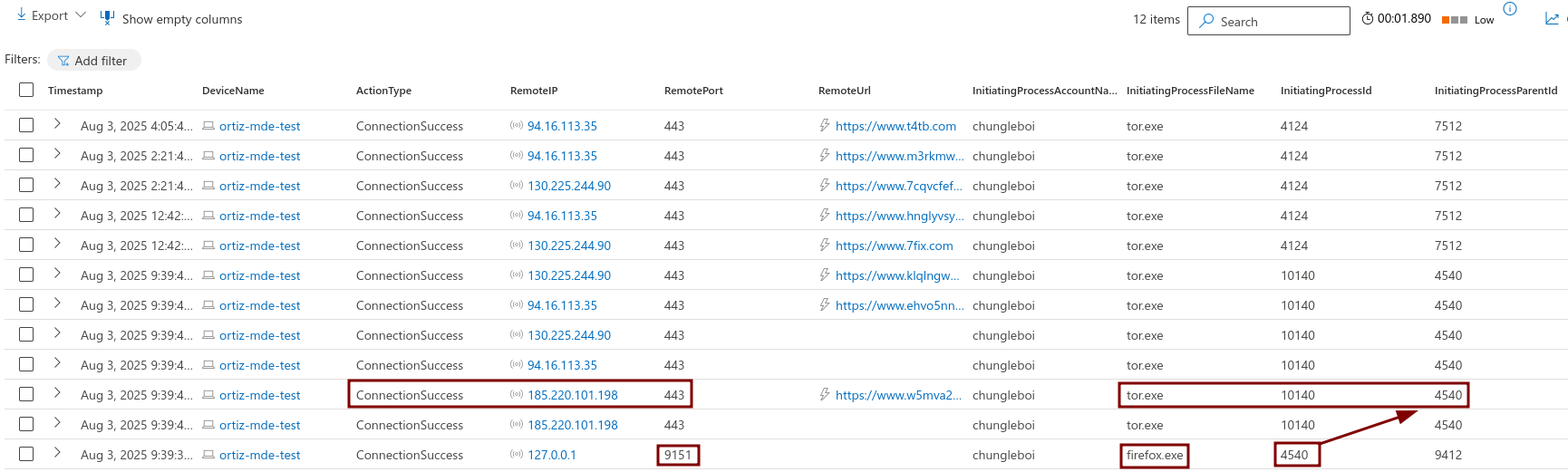The width and height of the screenshot is (1568, 472).
Task: Select the checkbox of the first row
Action: point(26,125)
